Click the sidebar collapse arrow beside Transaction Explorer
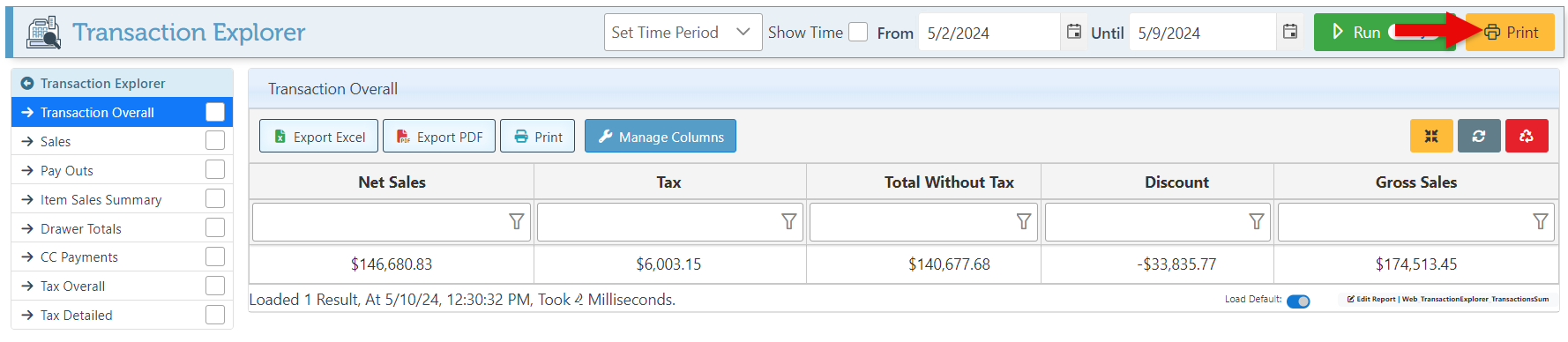1568x342 pixels. click(27, 84)
